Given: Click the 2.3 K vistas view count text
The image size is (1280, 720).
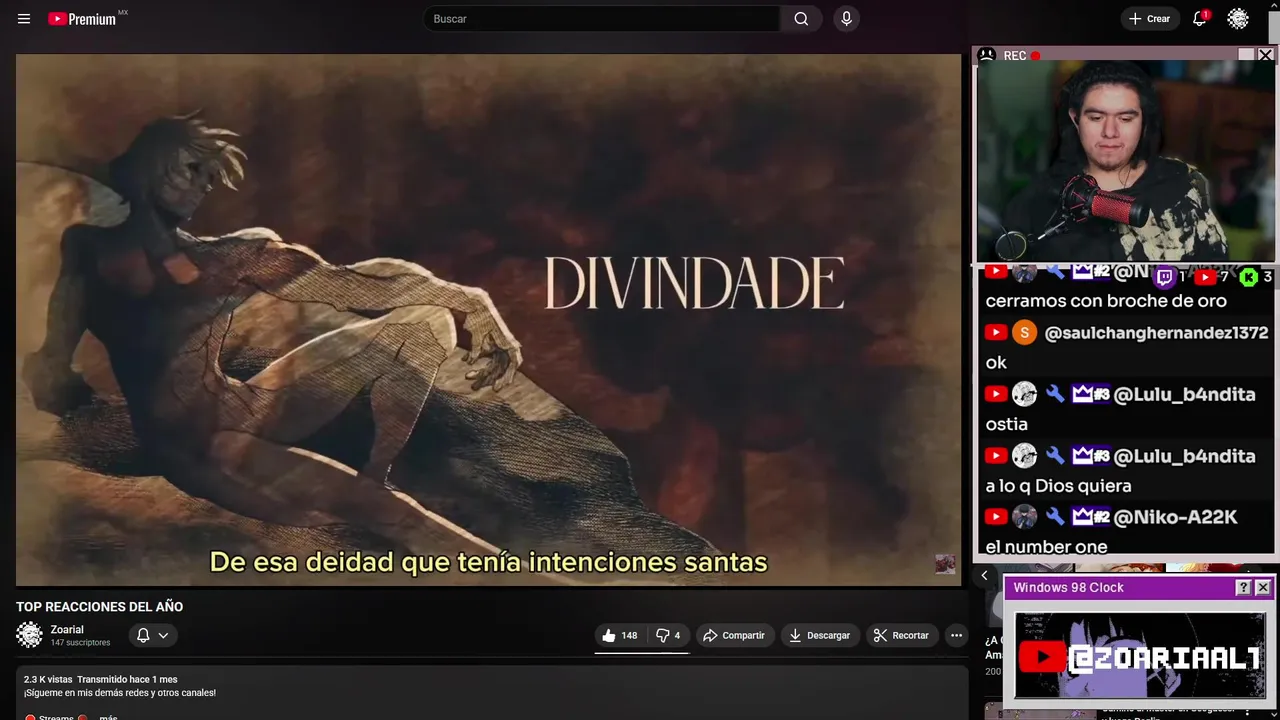Looking at the screenshot, I should click(x=48, y=679).
